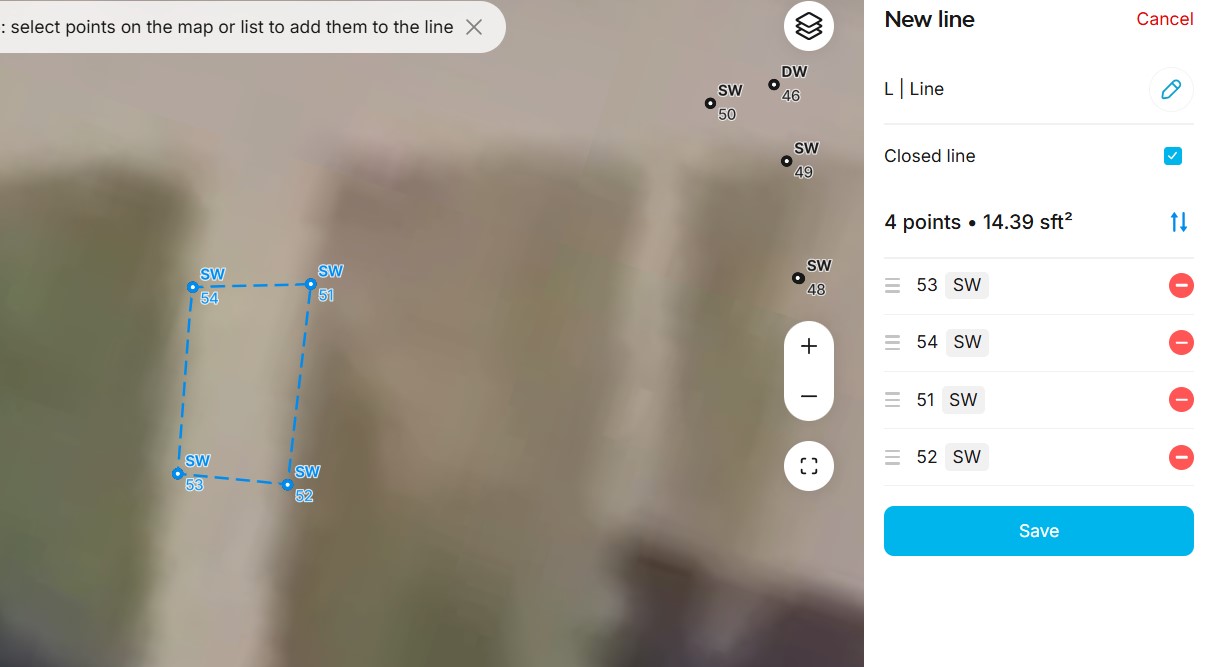Zoom out on the map
1206x667 pixels.
pyautogui.click(x=809, y=396)
